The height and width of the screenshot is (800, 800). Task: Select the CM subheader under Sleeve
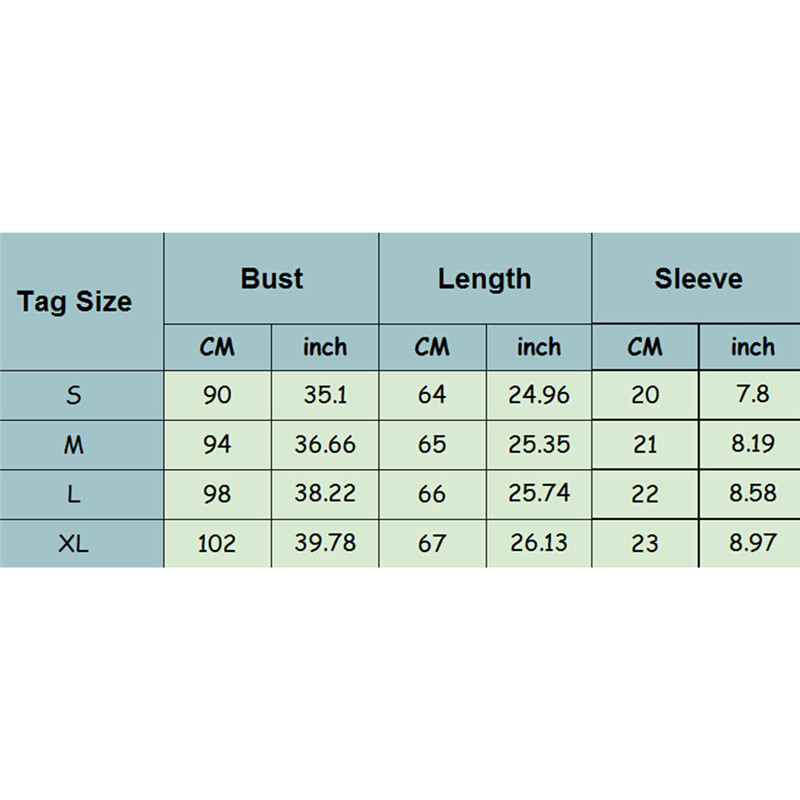645,347
